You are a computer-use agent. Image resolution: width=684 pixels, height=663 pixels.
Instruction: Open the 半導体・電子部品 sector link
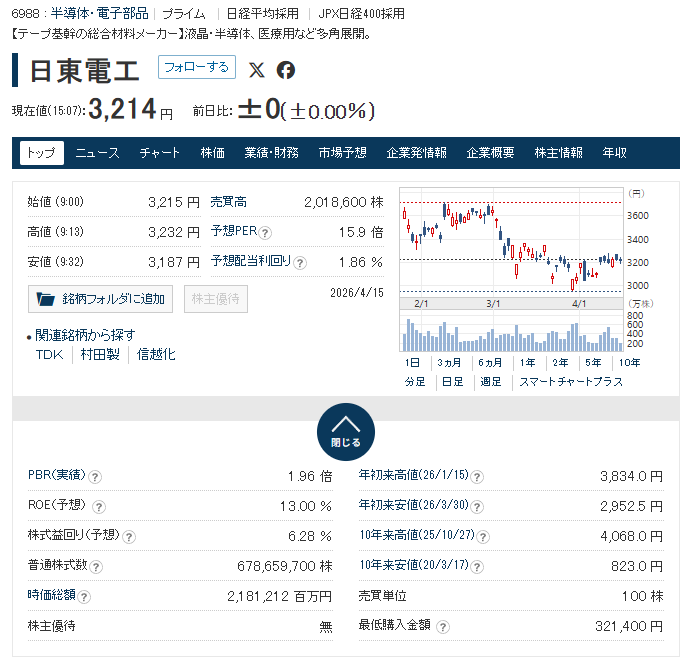tap(99, 14)
